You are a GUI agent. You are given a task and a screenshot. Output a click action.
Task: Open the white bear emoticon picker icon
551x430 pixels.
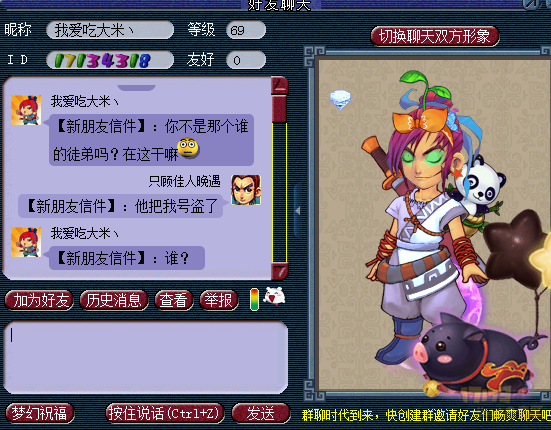275,296
